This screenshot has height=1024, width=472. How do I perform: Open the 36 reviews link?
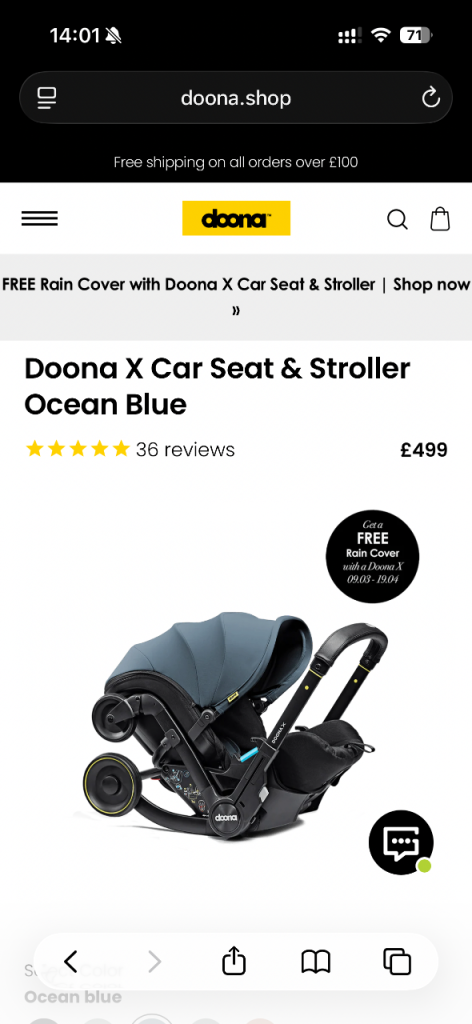click(x=185, y=449)
